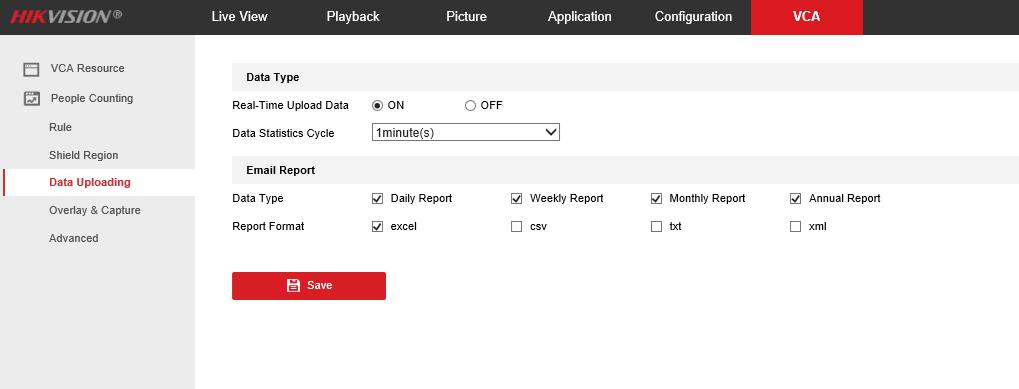Open the Data Statistics Cycle dropdown
This screenshot has width=1019, height=389.
tap(466, 132)
